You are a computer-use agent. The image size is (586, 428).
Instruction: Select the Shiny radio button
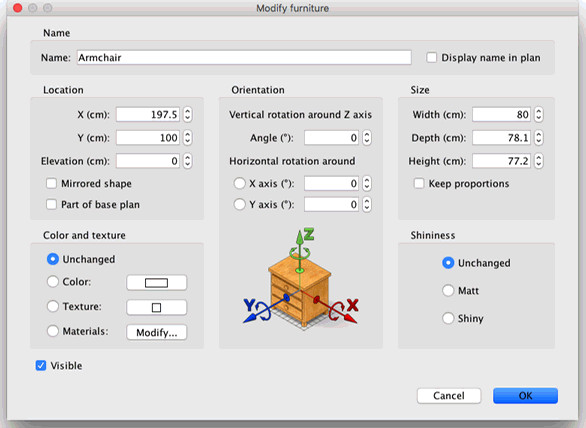[x=448, y=318]
